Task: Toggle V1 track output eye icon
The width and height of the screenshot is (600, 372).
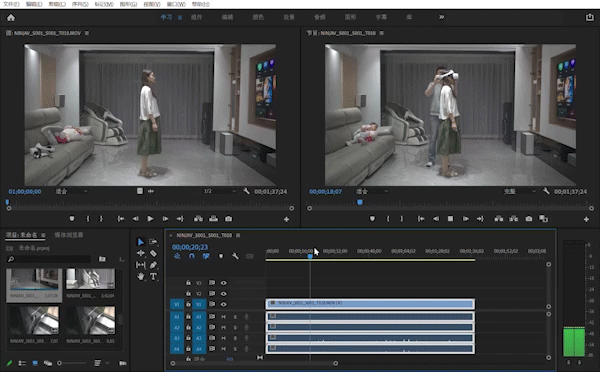Action: (223, 304)
